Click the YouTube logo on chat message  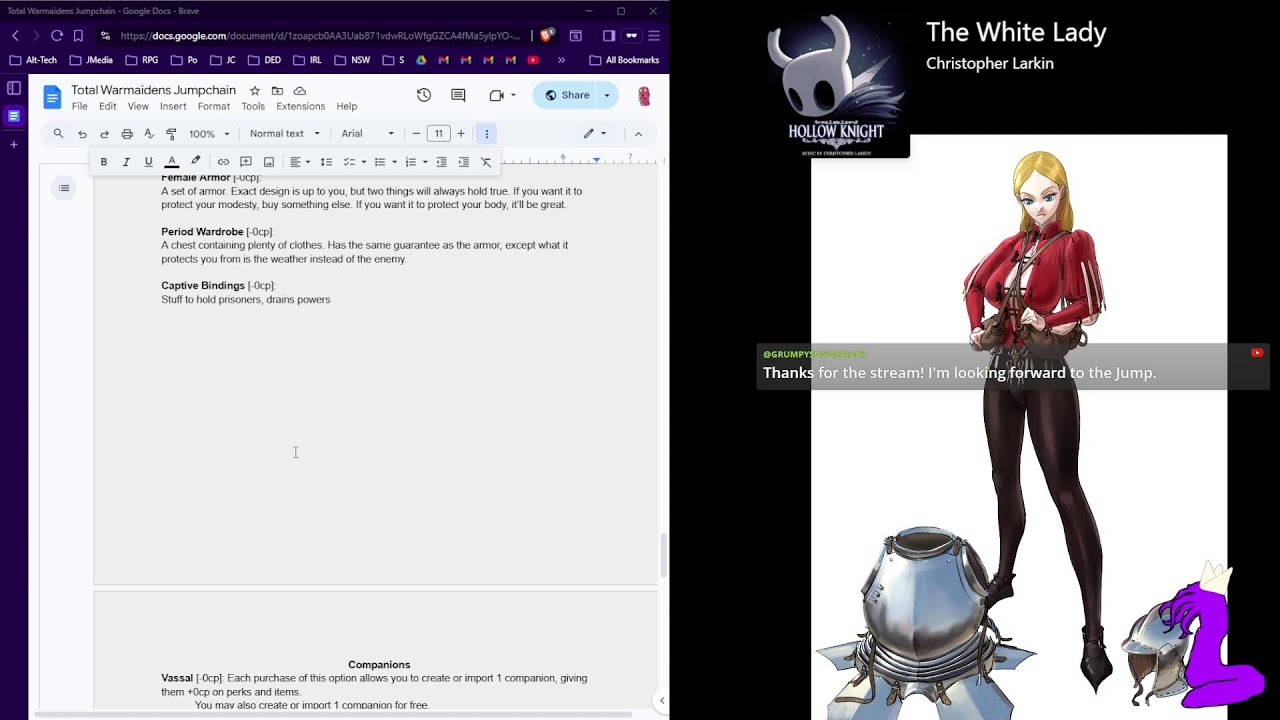[x=1257, y=353]
